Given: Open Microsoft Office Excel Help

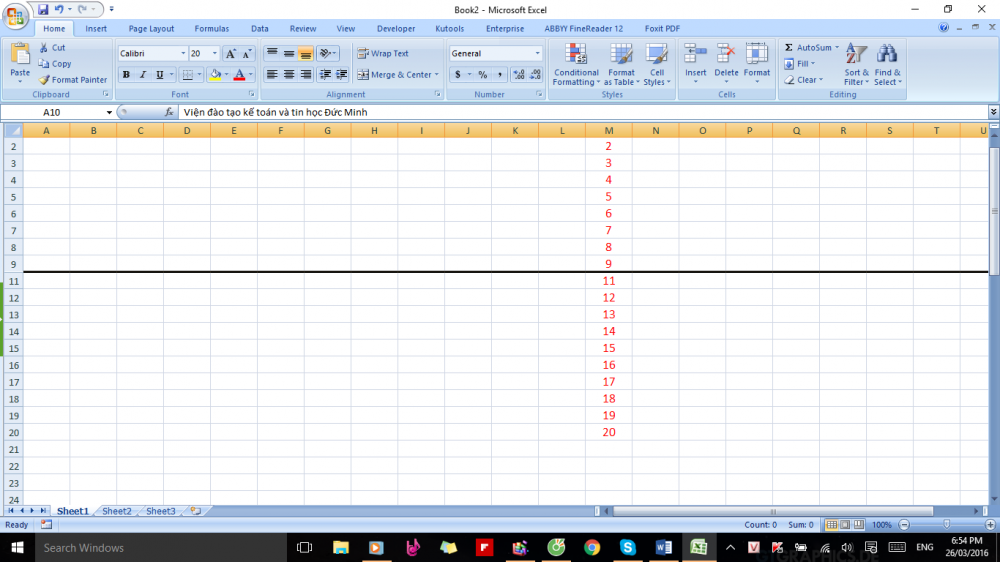Looking at the screenshot, I should [943, 27].
